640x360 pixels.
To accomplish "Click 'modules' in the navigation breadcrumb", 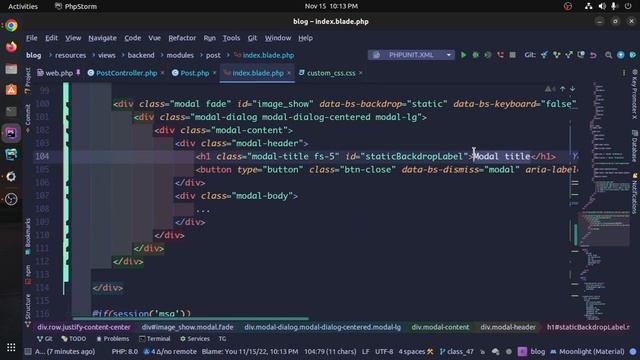I will click(x=180, y=55).
